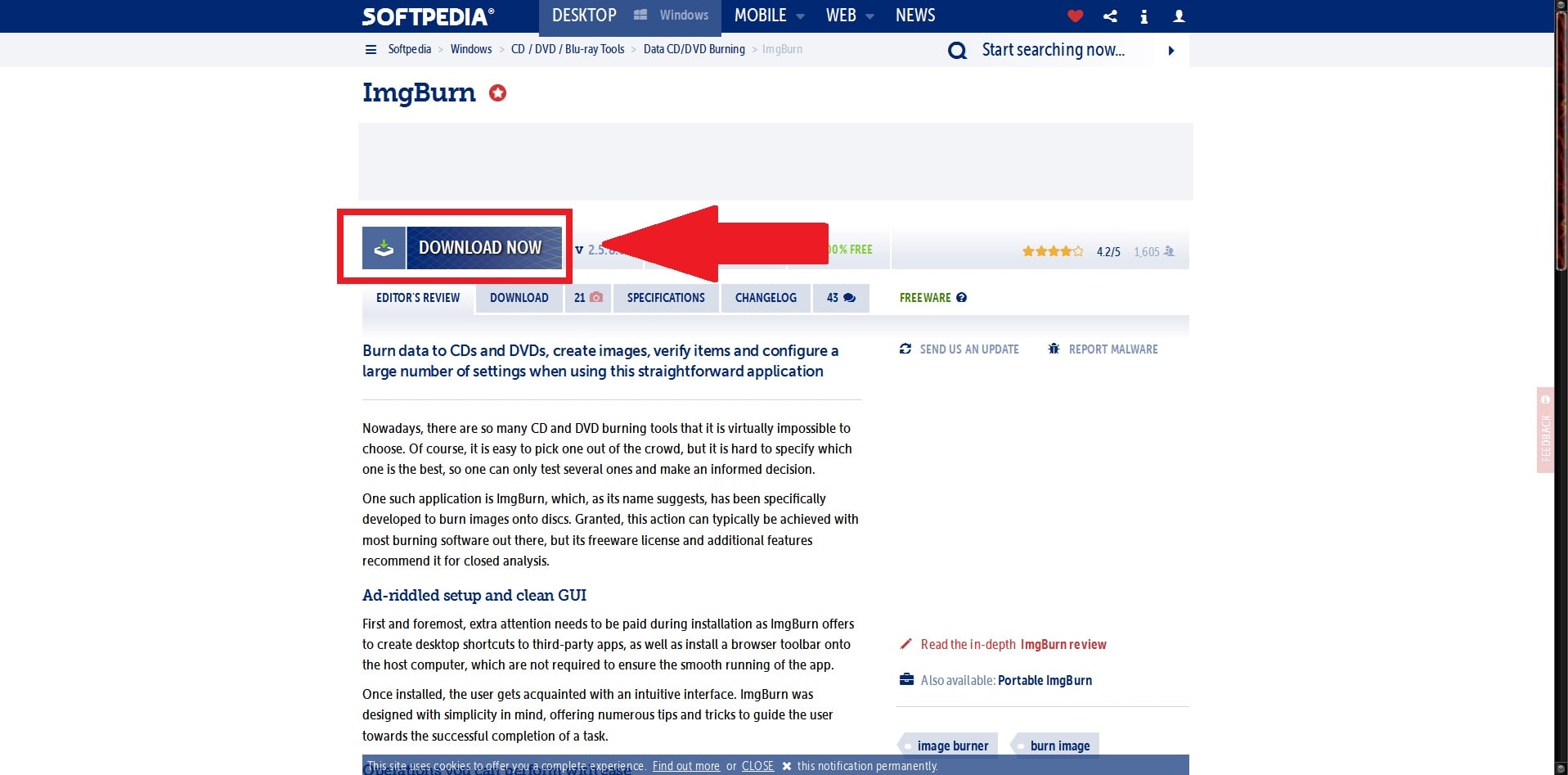Click the red star badge beside ImgBurn

[x=497, y=93]
